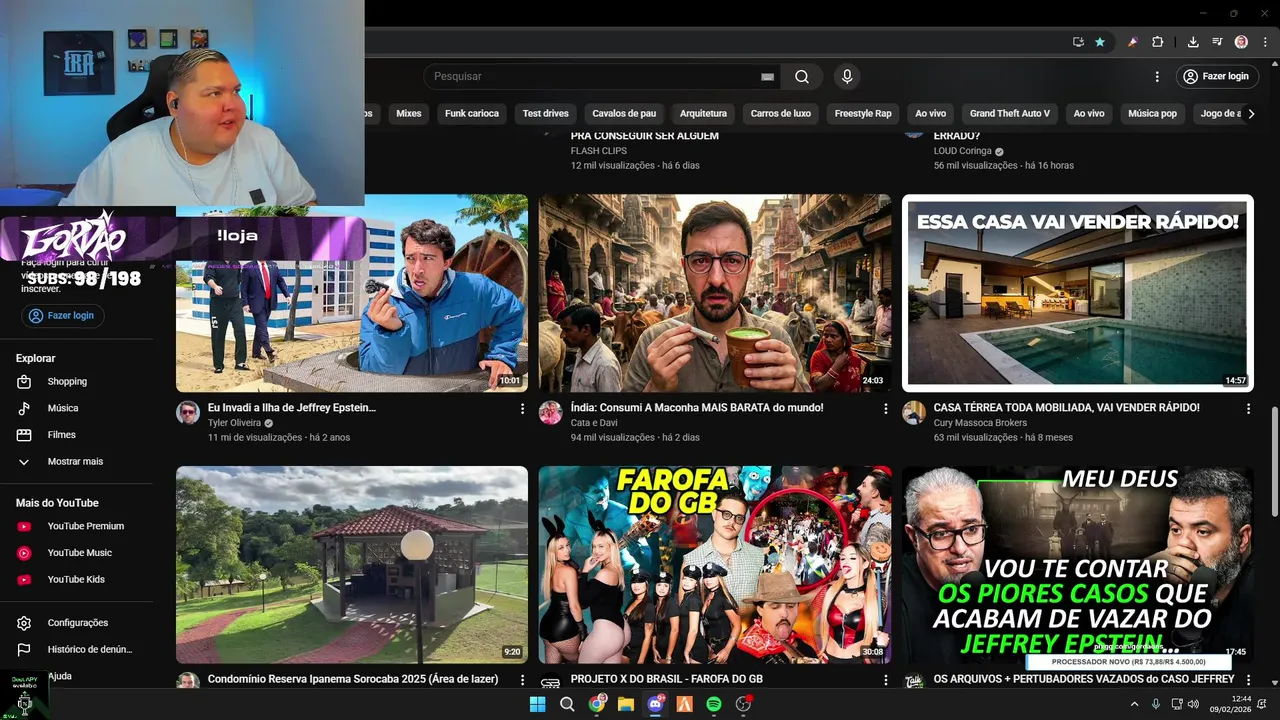Open Cury Massoca Brokers channel avatar

tap(914, 413)
